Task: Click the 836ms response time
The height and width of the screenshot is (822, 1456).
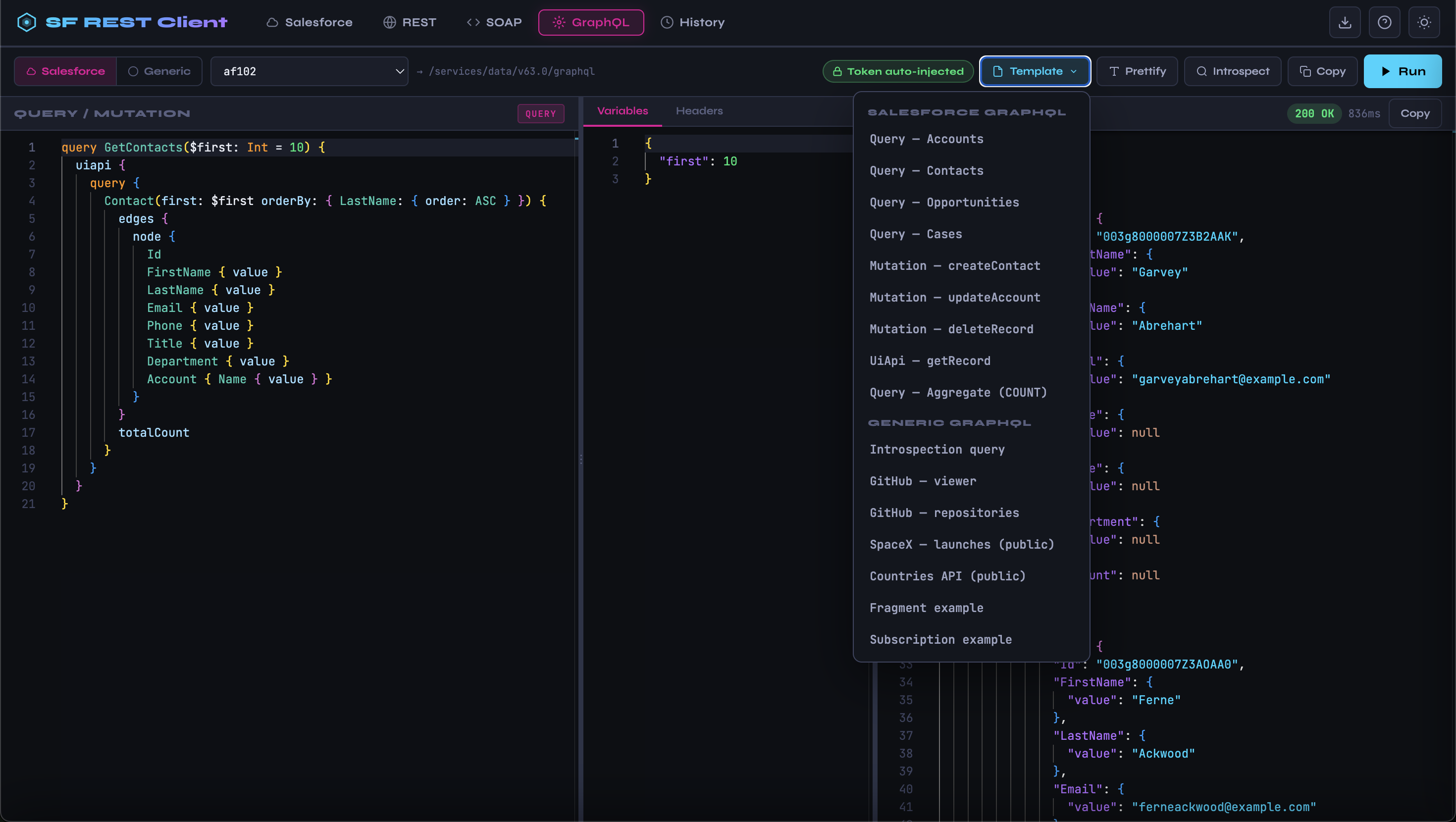Action: [x=1364, y=113]
